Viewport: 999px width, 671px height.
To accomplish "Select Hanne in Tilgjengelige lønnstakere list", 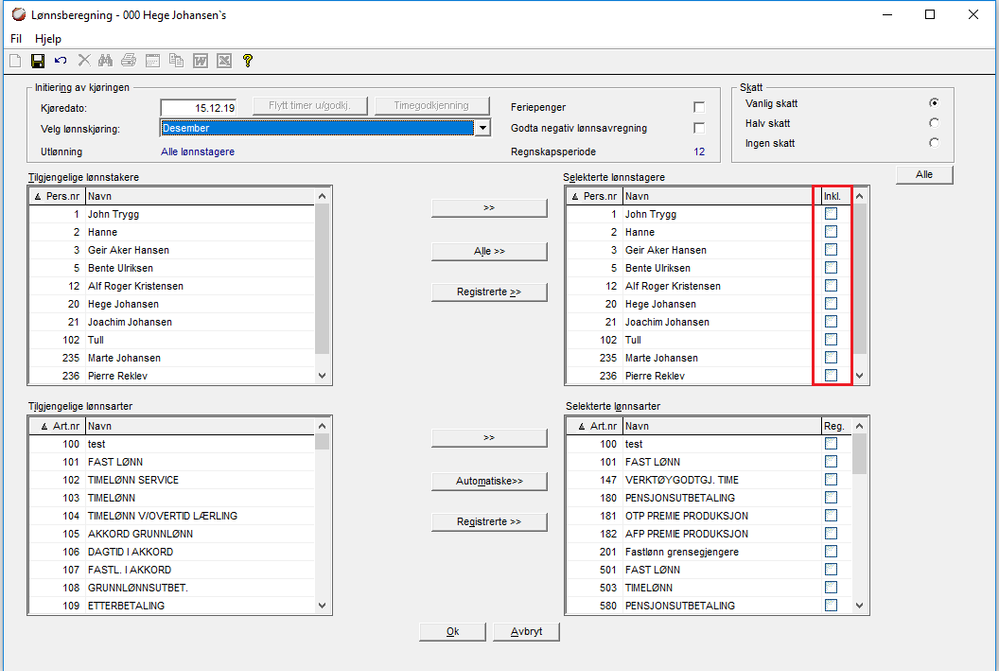I will (172, 232).
